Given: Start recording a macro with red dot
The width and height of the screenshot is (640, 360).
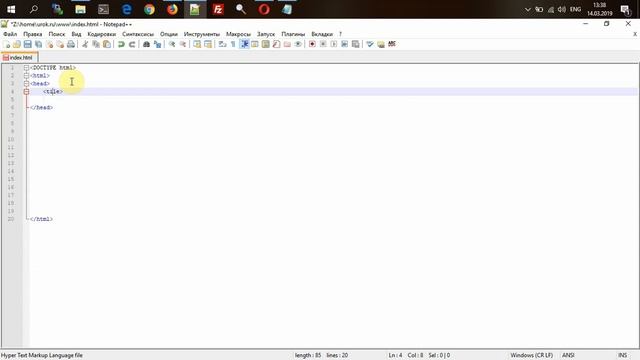Looking at the screenshot, I should (312, 44).
